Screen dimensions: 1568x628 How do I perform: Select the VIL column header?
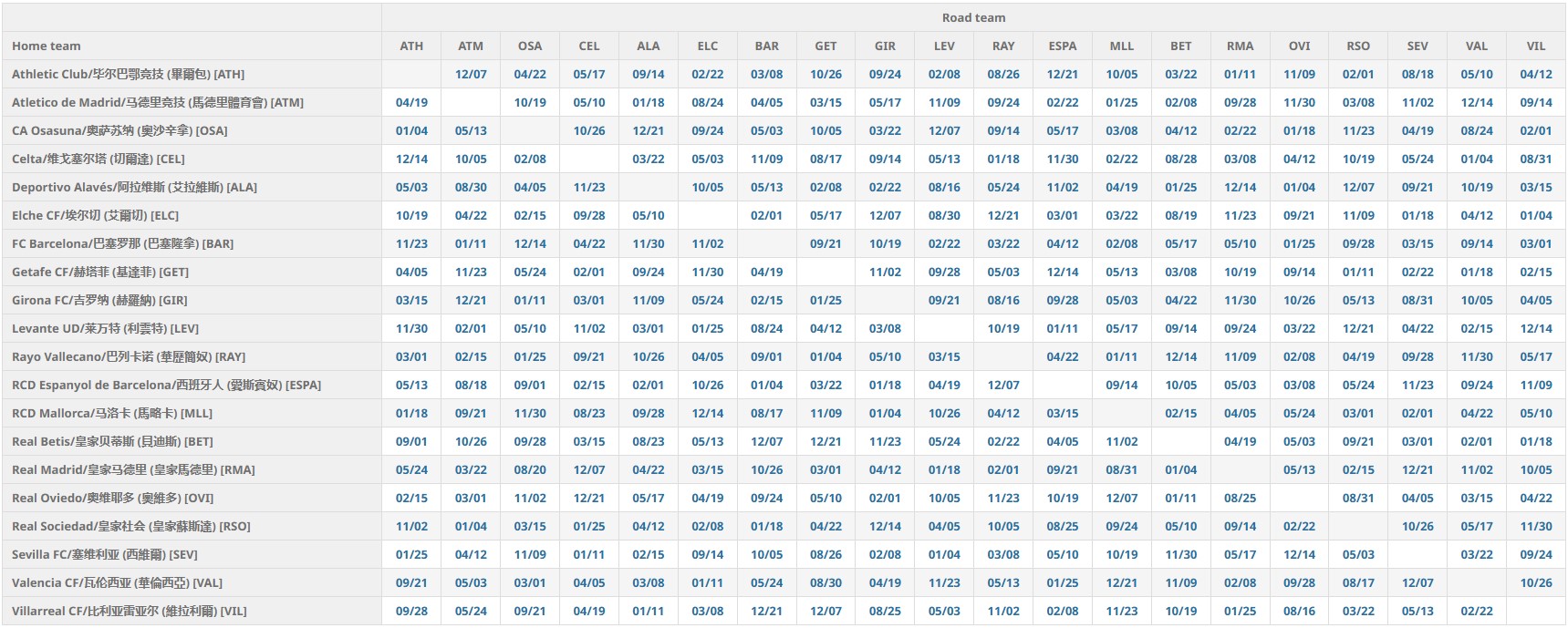(x=1536, y=46)
